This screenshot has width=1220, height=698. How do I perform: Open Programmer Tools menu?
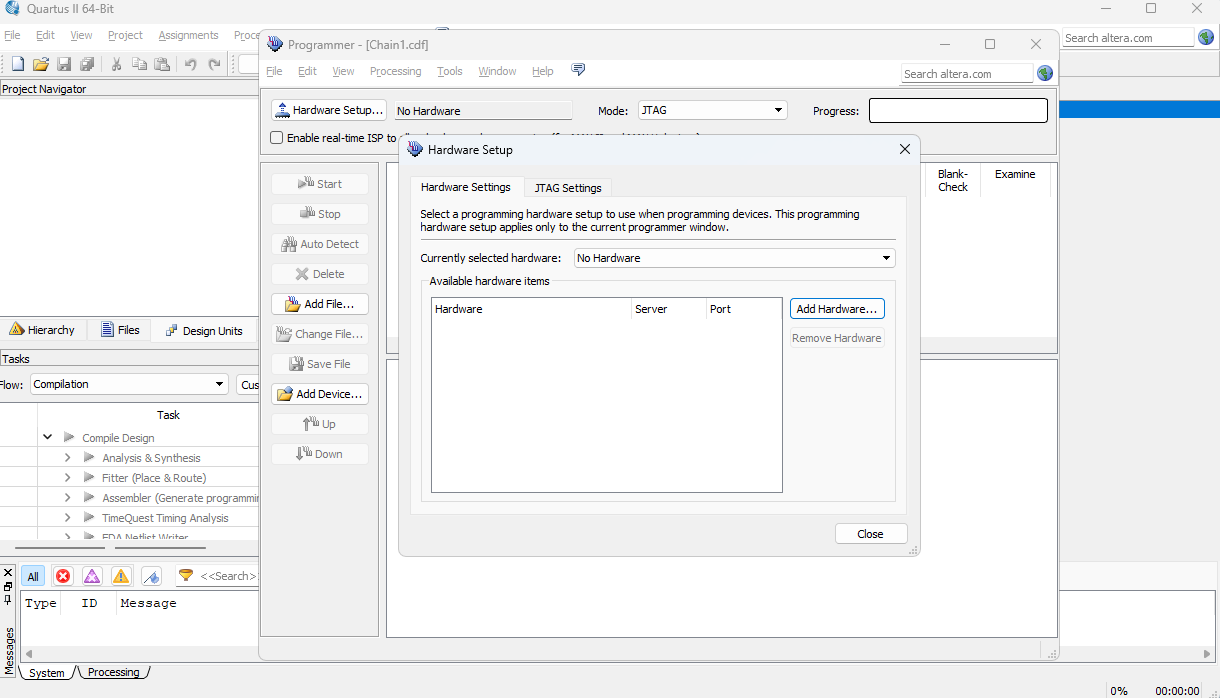450,71
